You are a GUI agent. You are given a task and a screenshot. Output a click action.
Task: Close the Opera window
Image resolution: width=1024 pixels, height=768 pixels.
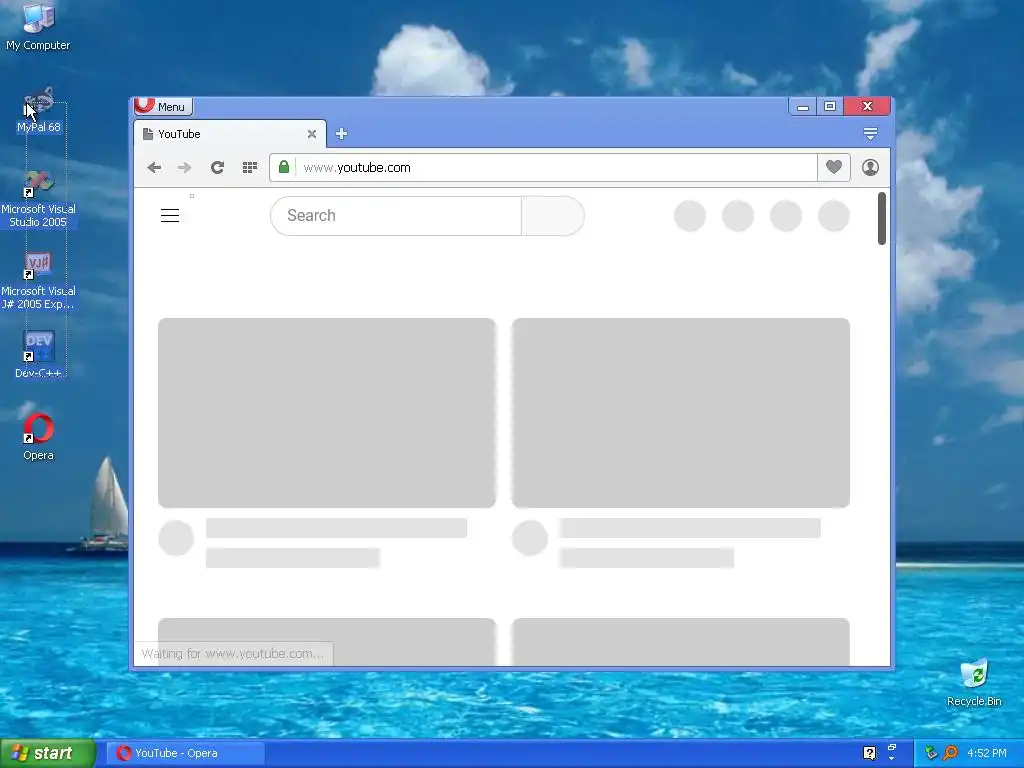(x=867, y=106)
